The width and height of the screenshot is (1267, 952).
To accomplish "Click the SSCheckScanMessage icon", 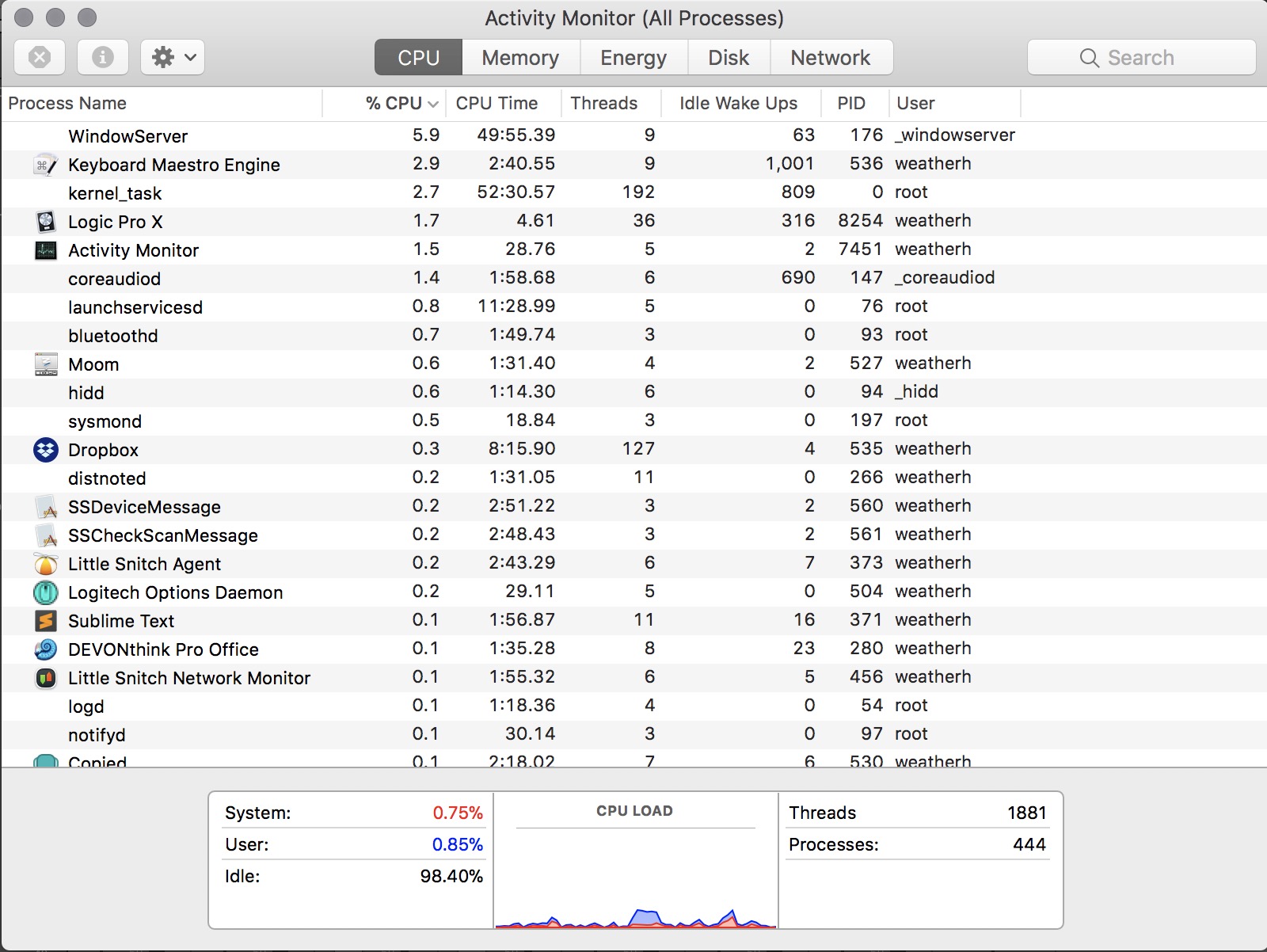I will tap(46, 535).
